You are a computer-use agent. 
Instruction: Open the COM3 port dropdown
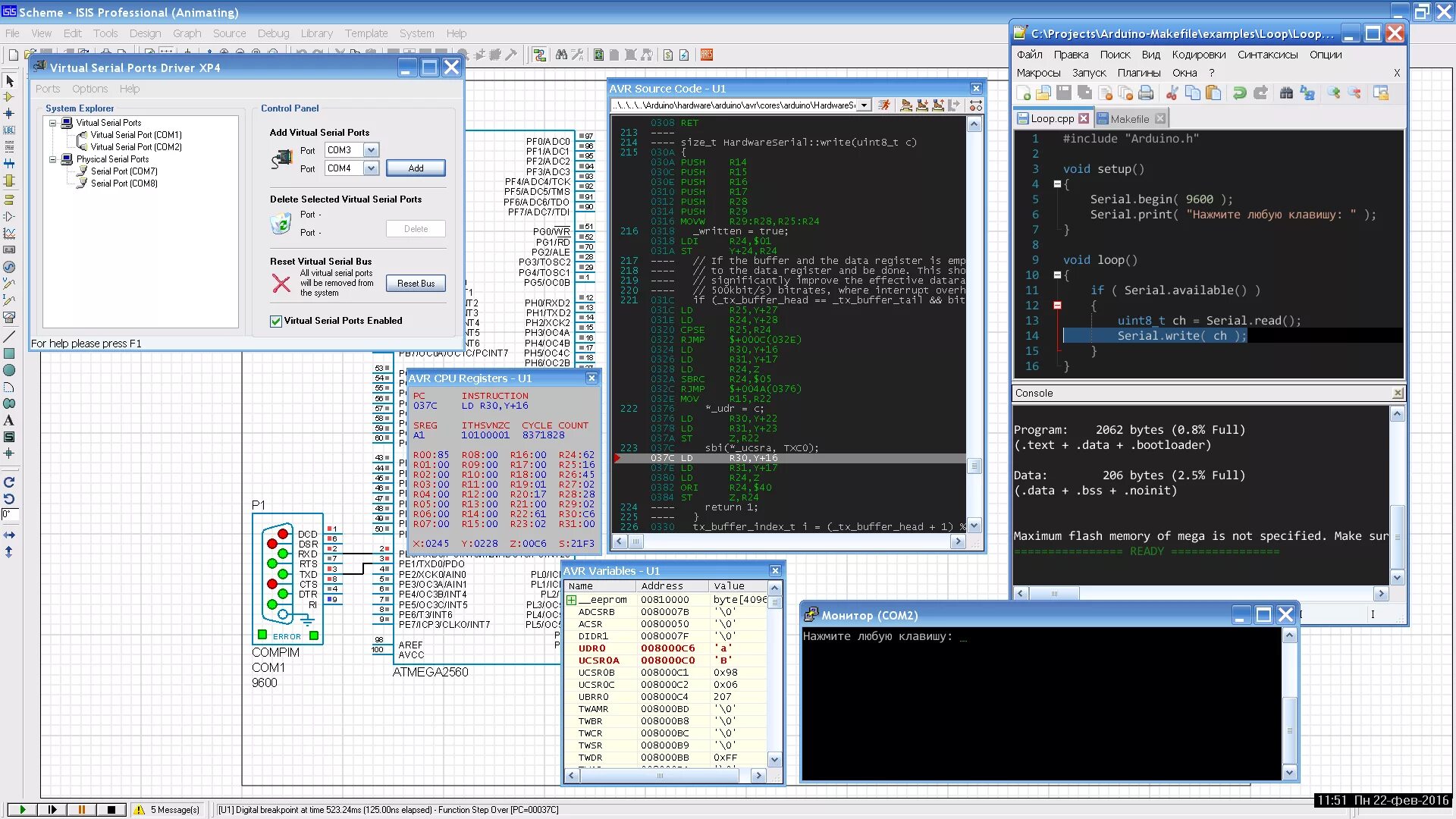click(371, 150)
